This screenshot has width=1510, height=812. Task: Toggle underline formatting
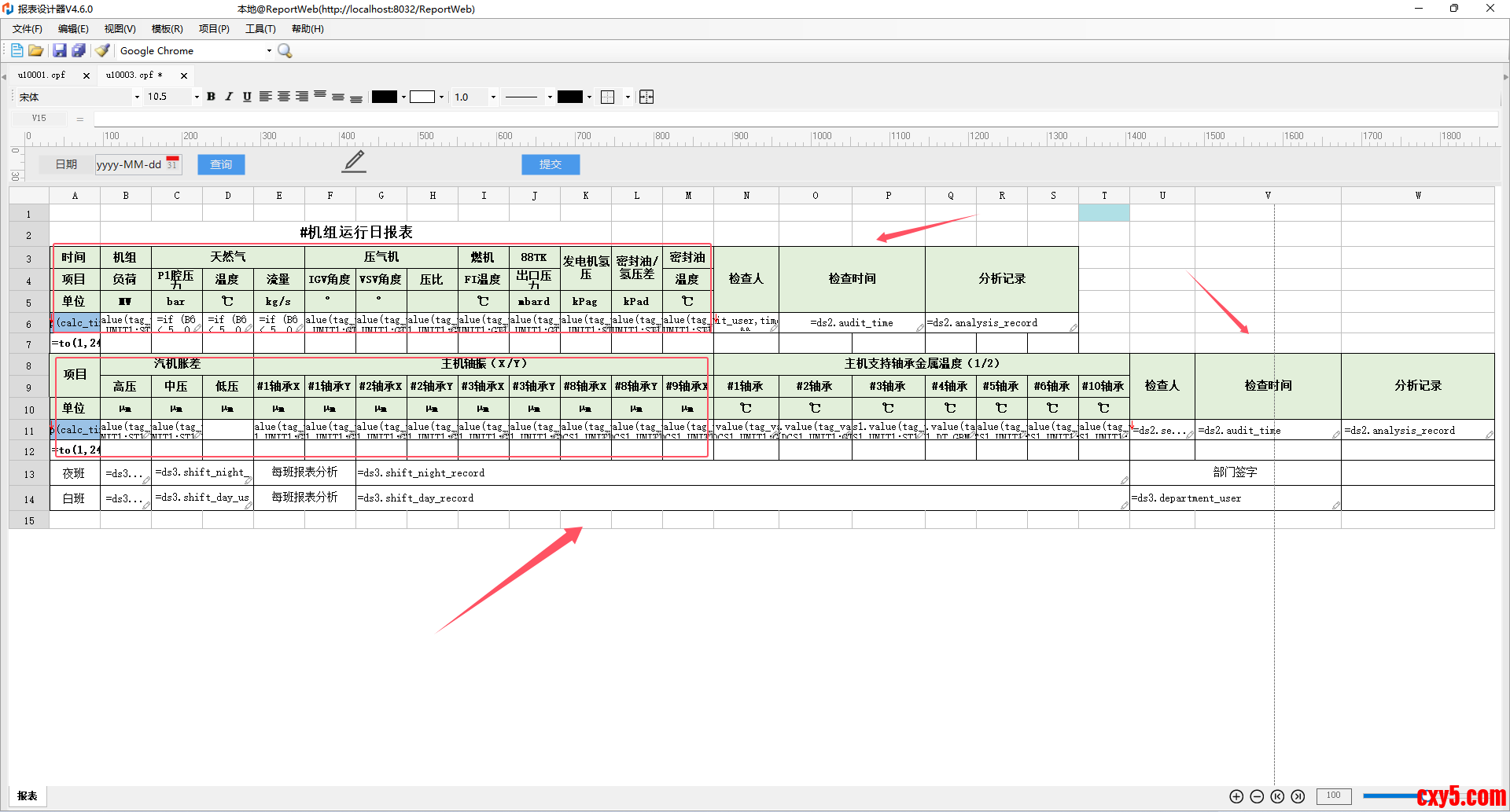click(x=247, y=97)
